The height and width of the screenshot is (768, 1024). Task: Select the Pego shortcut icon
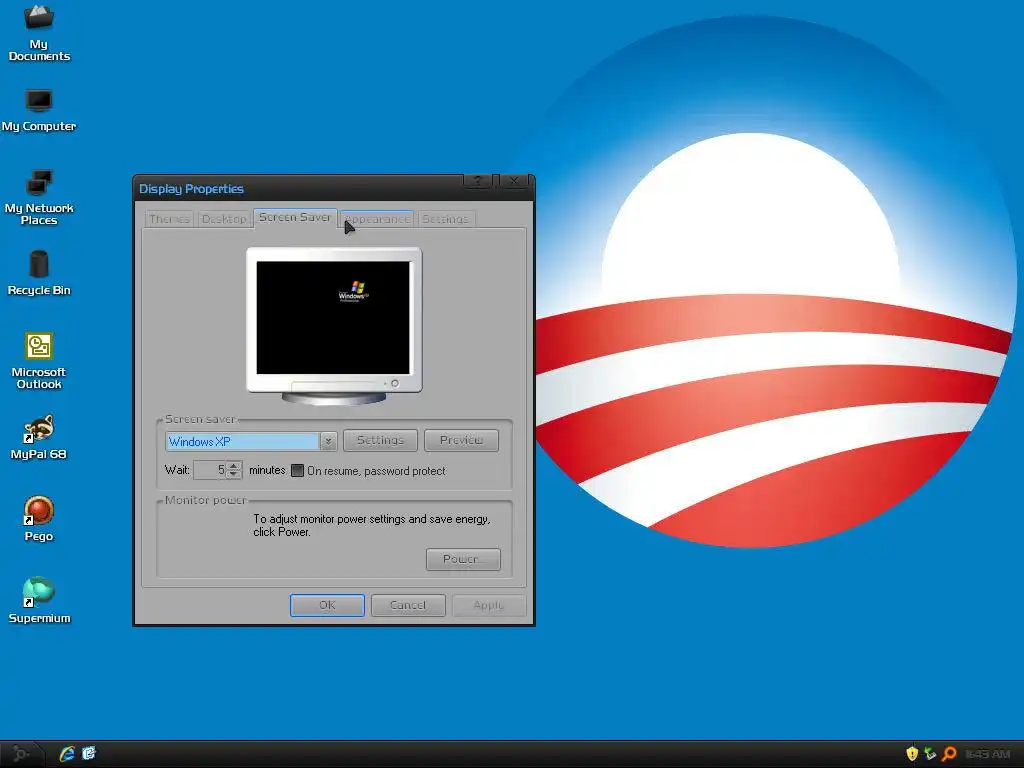tap(39, 519)
